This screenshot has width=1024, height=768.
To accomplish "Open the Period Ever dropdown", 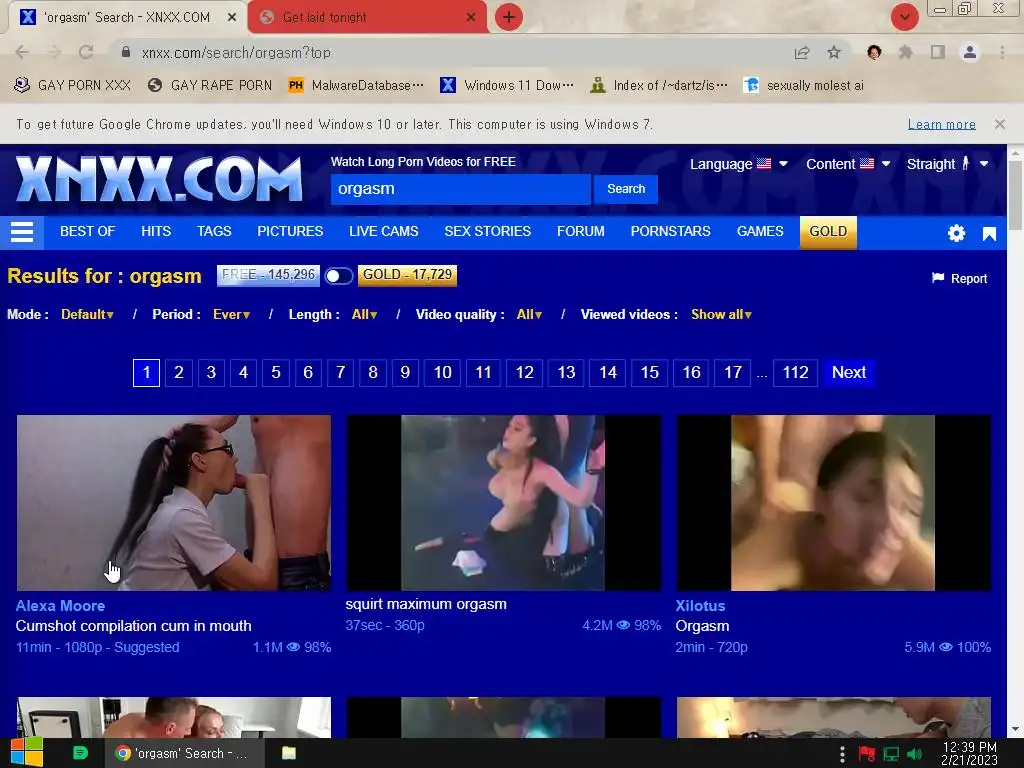I will [x=232, y=314].
